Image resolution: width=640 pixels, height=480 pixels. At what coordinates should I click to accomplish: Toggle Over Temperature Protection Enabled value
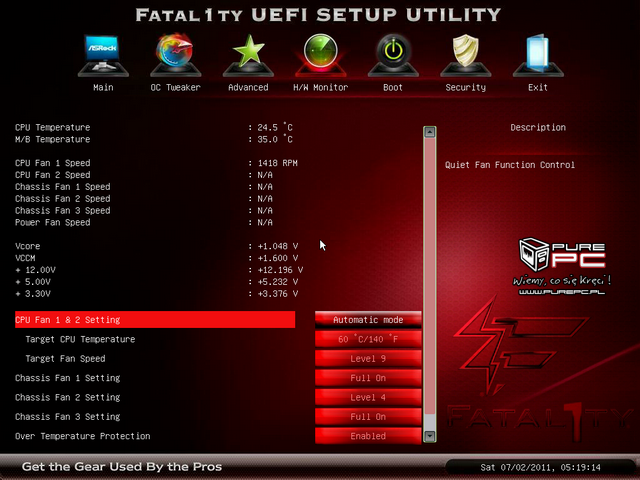coord(368,436)
